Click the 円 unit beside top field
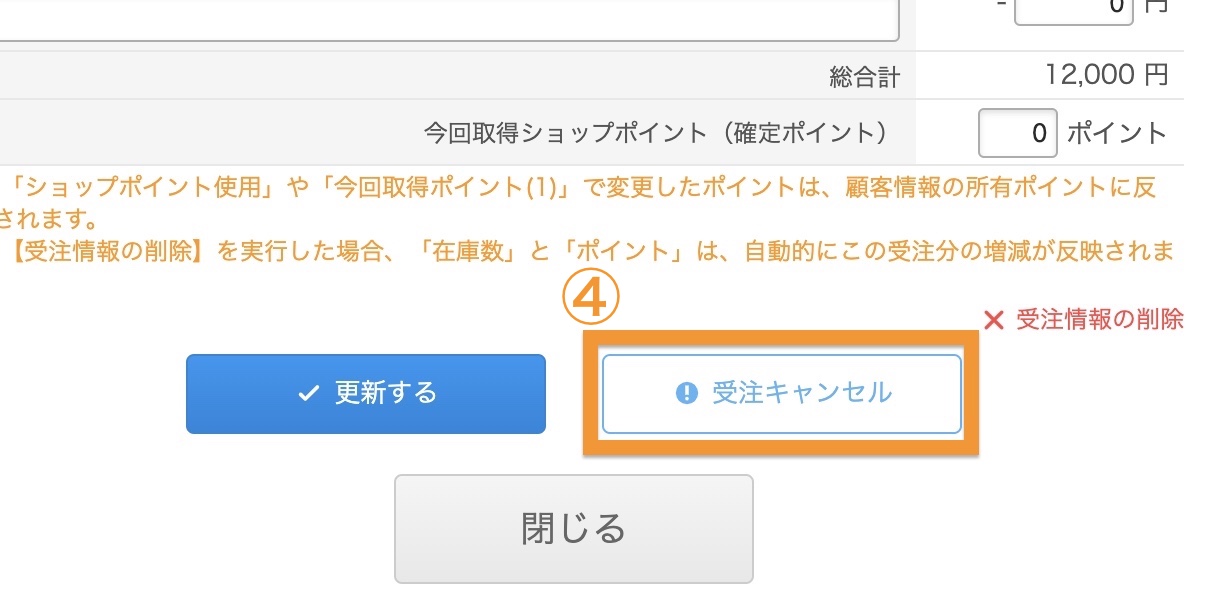The width and height of the screenshot is (1210, 598). coord(1156,6)
